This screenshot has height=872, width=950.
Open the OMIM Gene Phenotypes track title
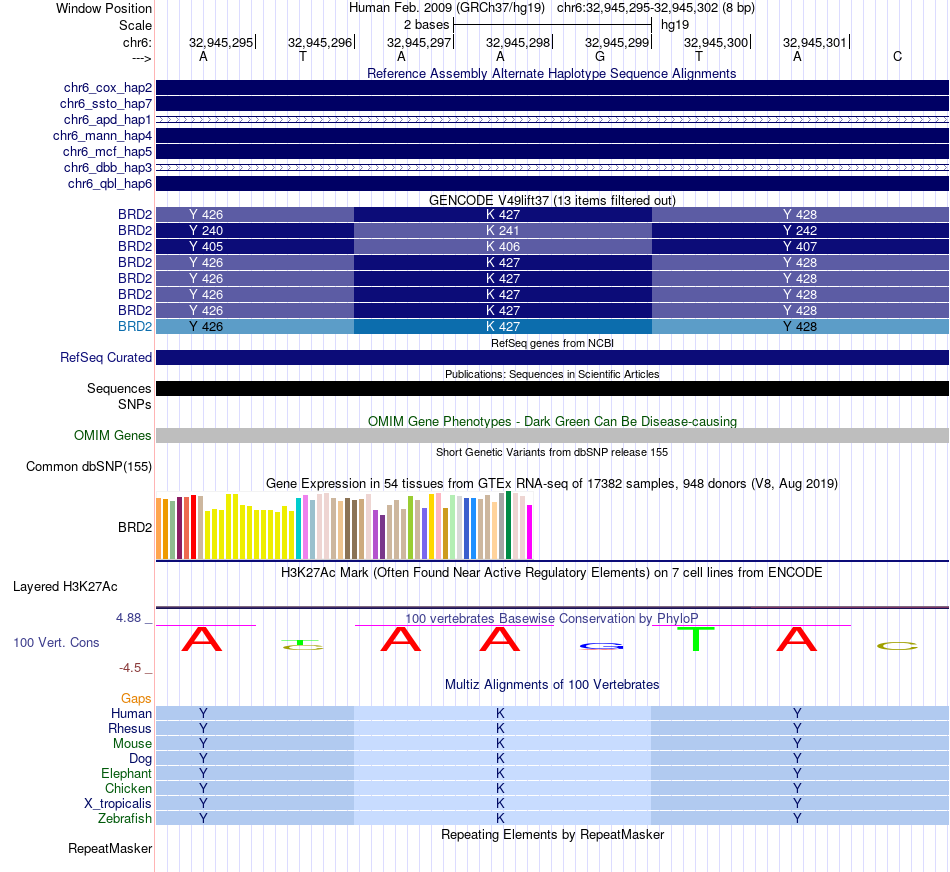coord(552,421)
